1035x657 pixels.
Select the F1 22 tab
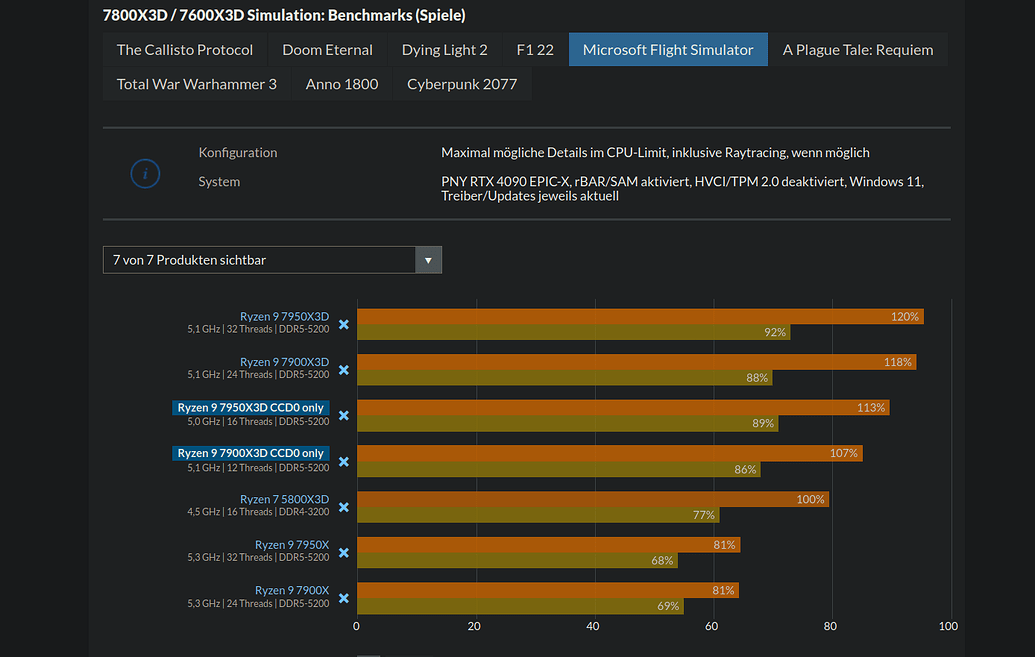pos(534,48)
